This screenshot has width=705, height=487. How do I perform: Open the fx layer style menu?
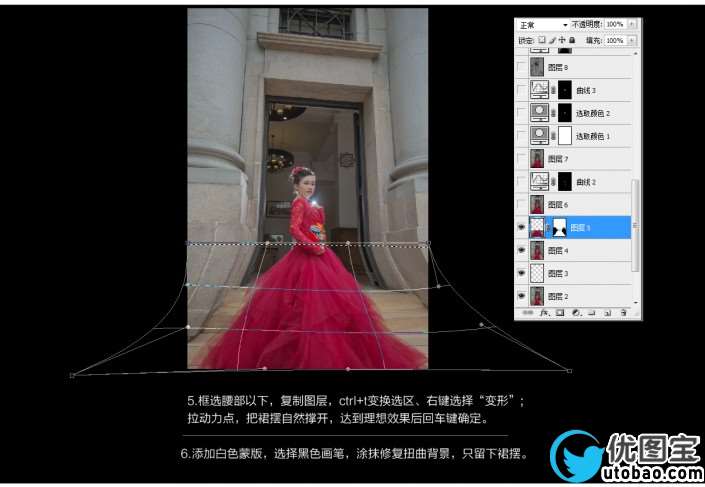tap(544, 313)
